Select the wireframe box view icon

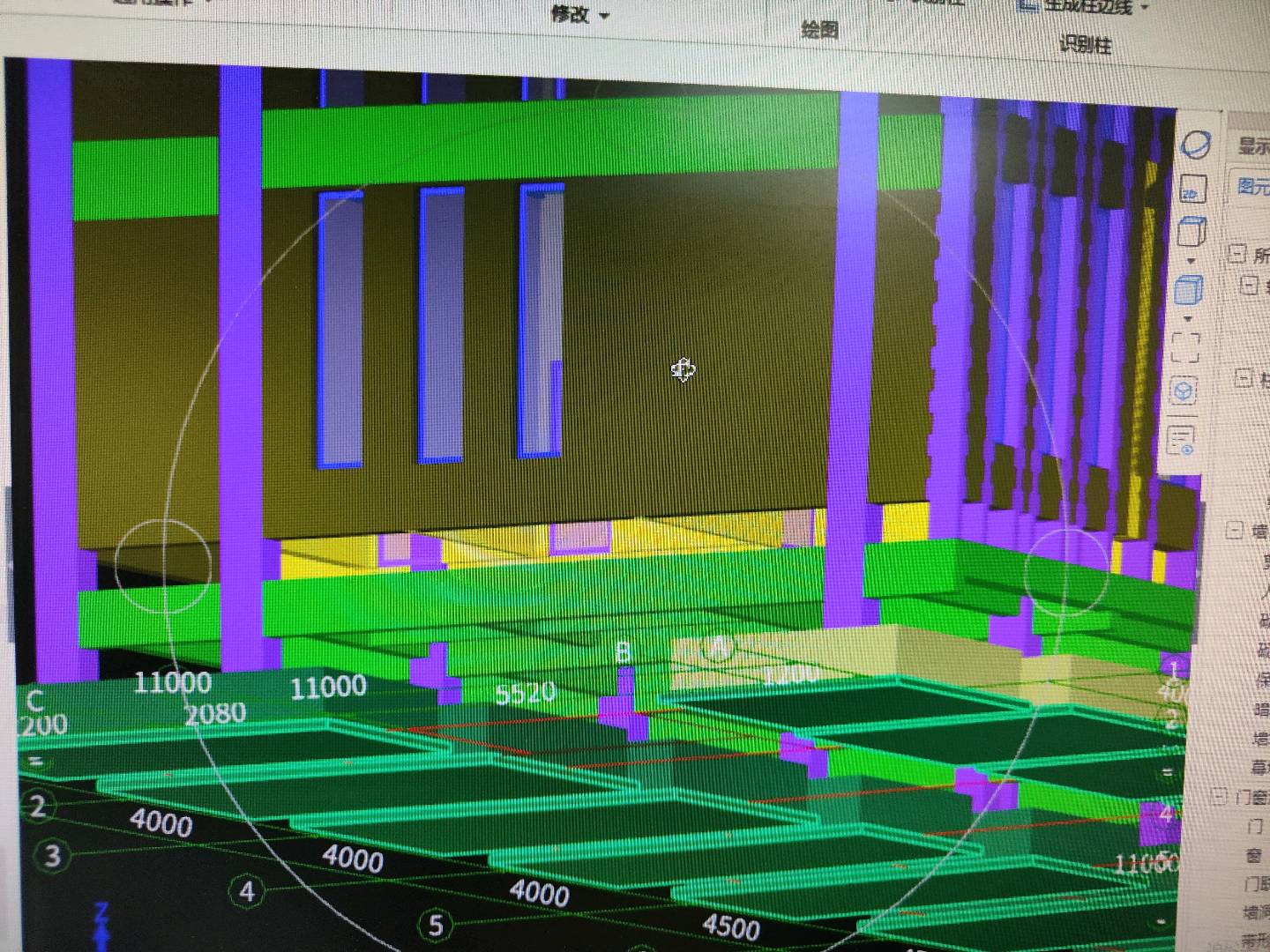coord(1192,233)
